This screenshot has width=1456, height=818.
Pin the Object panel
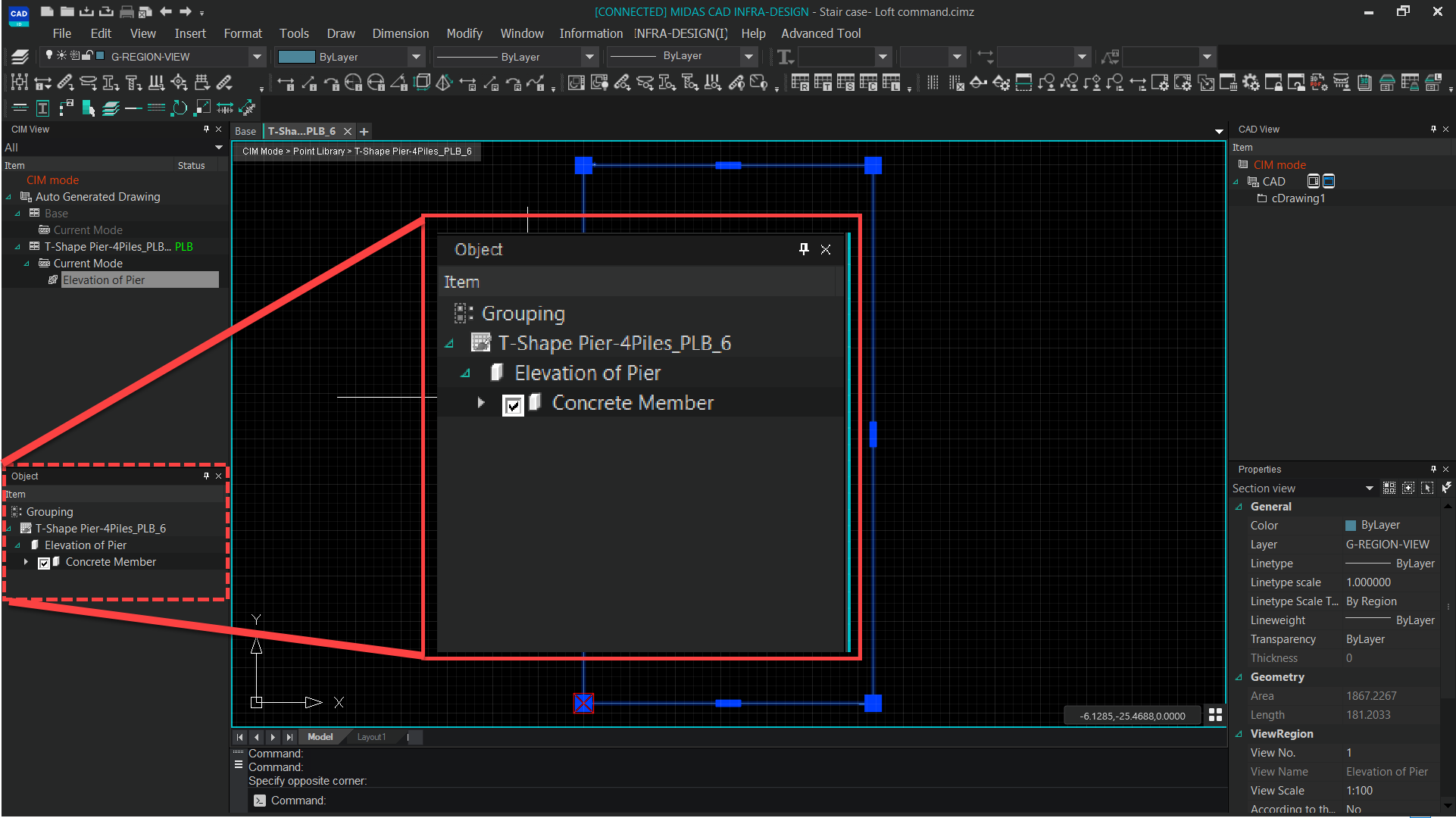click(x=206, y=476)
